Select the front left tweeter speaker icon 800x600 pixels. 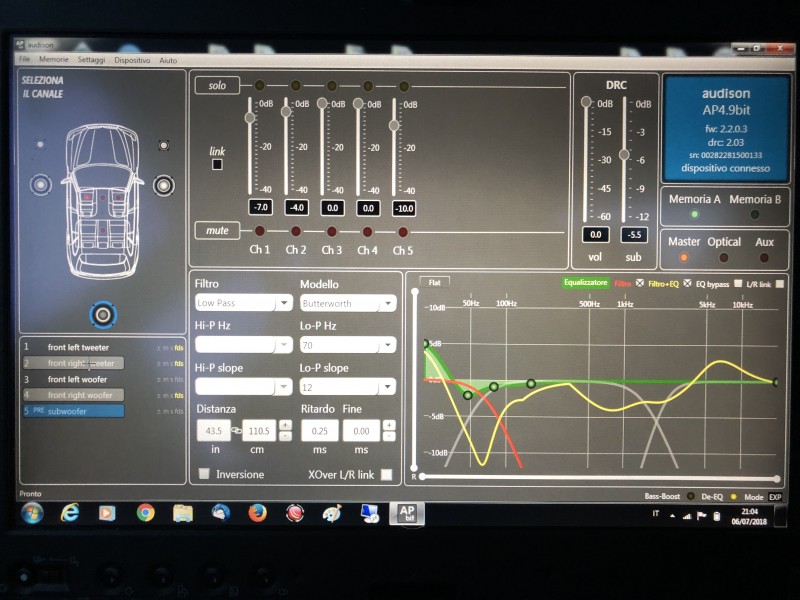pyautogui.click(x=40, y=144)
